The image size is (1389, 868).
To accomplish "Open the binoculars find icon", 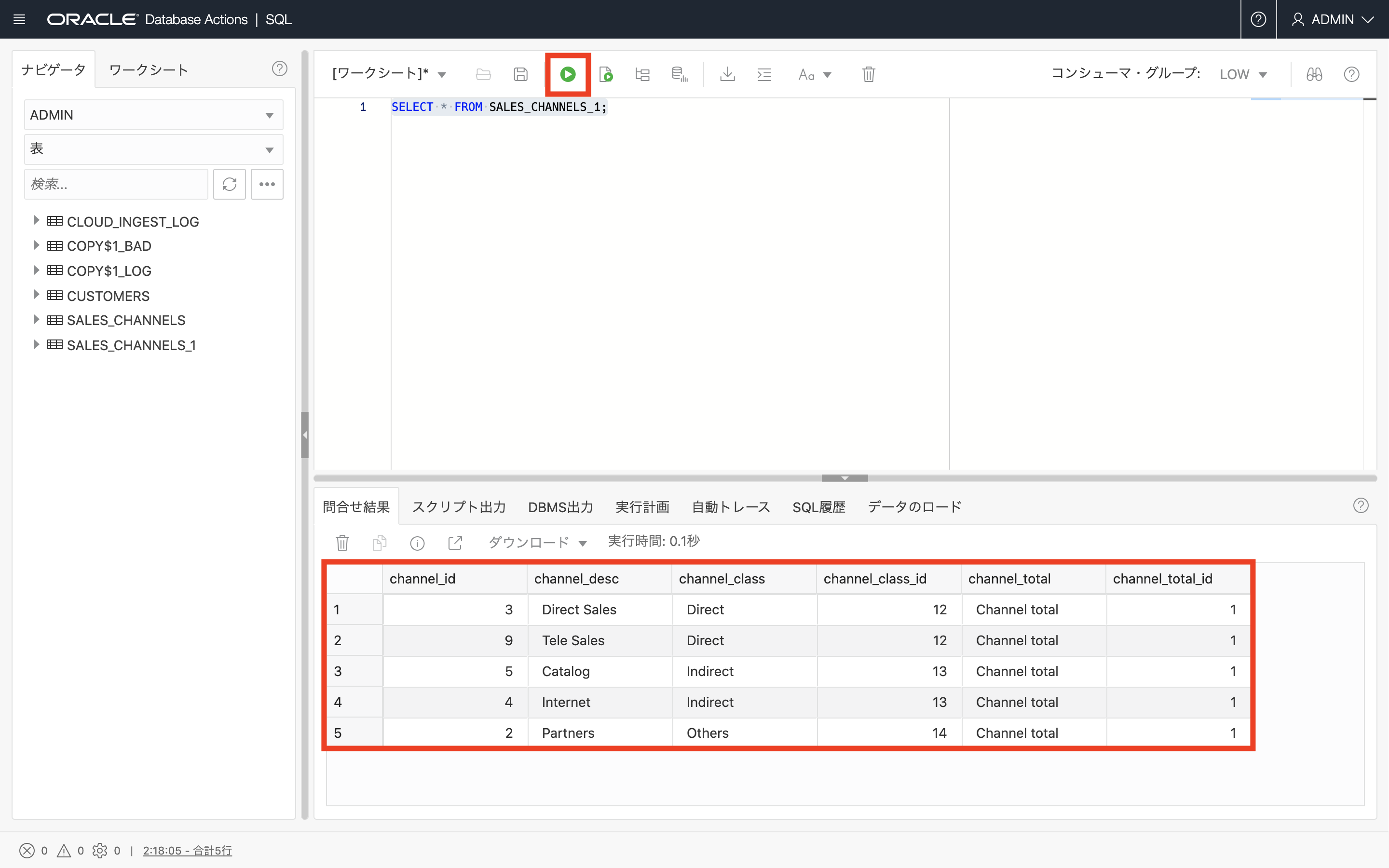I will point(1314,74).
